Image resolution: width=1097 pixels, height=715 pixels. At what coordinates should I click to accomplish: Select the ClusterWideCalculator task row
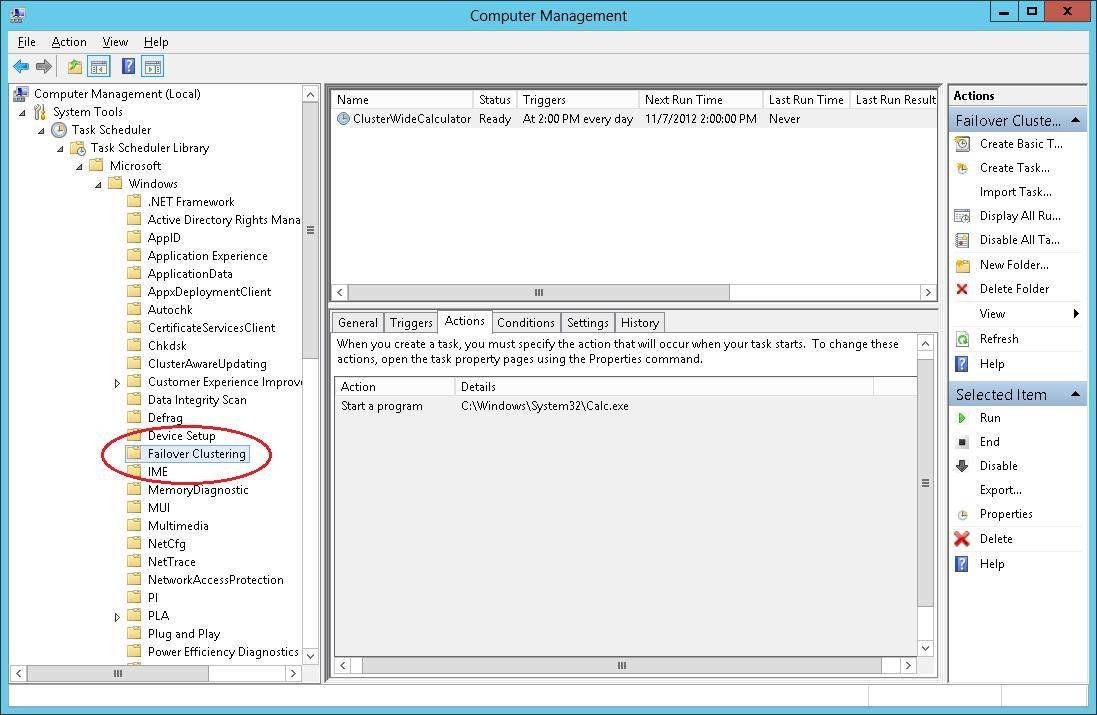411,119
